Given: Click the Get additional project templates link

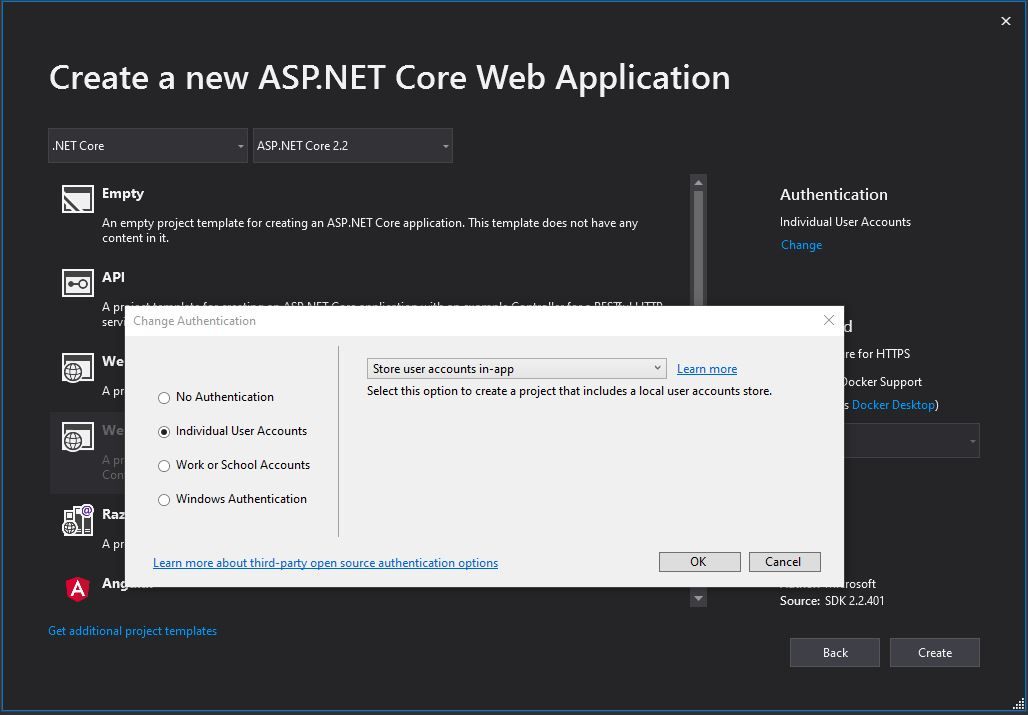Looking at the screenshot, I should [132, 631].
